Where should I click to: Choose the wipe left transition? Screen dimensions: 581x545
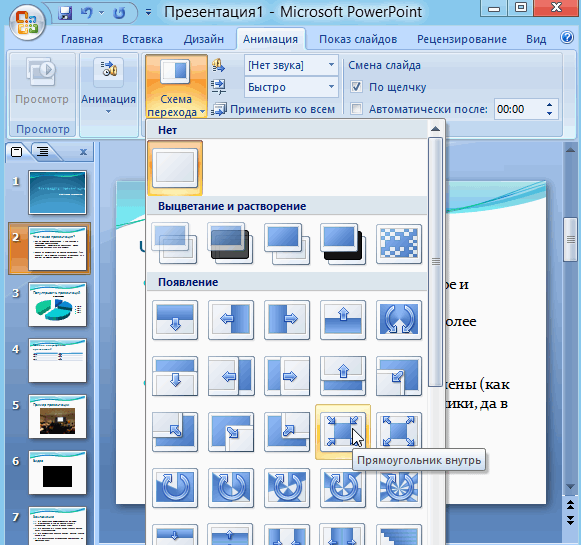(231, 320)
